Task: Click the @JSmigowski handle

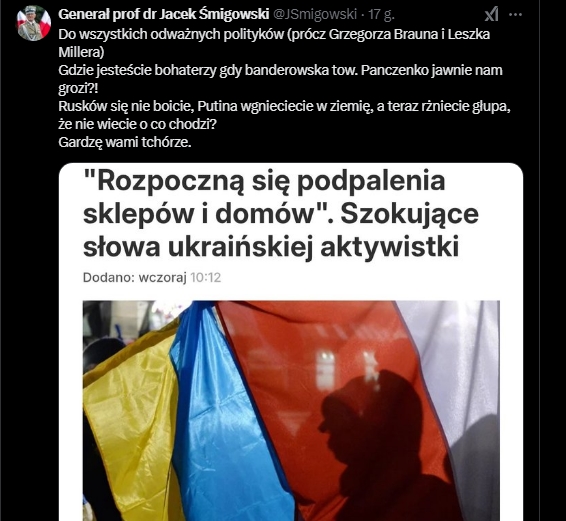Action: (314, 14)
